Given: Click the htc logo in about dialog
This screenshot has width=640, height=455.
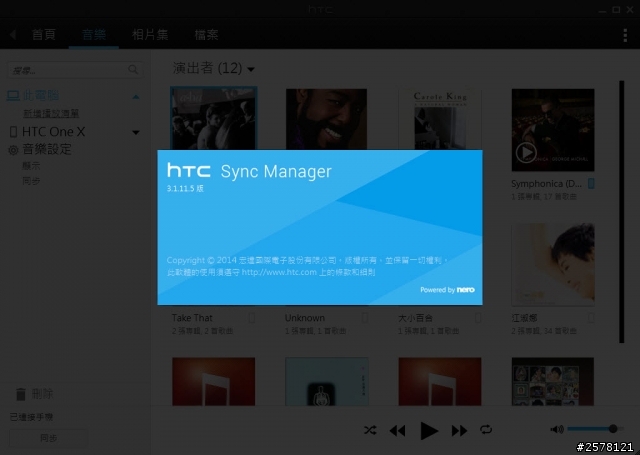Looking at the screenshot, I should click(189, 170).
